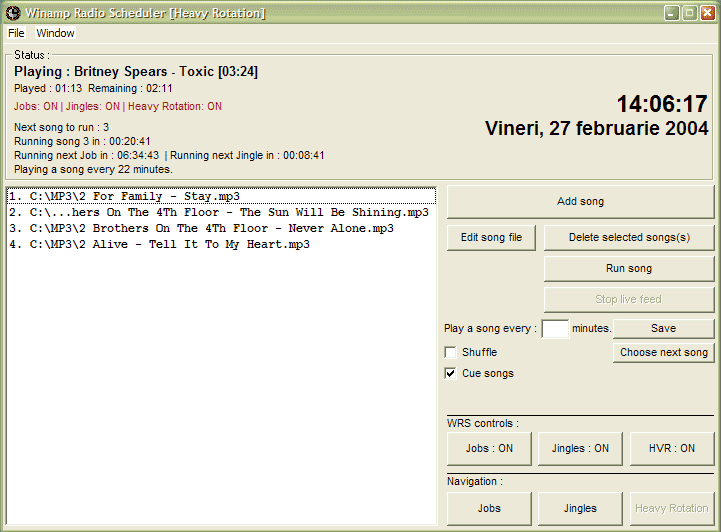Viewport: 721px width, 532px height.
Task: Toggle the Jingles : ON control
Action: (580, 448)
